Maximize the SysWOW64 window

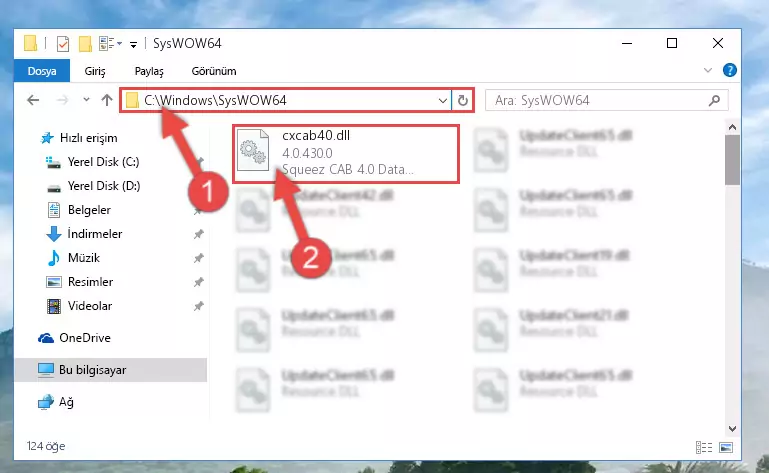(672, 43)
